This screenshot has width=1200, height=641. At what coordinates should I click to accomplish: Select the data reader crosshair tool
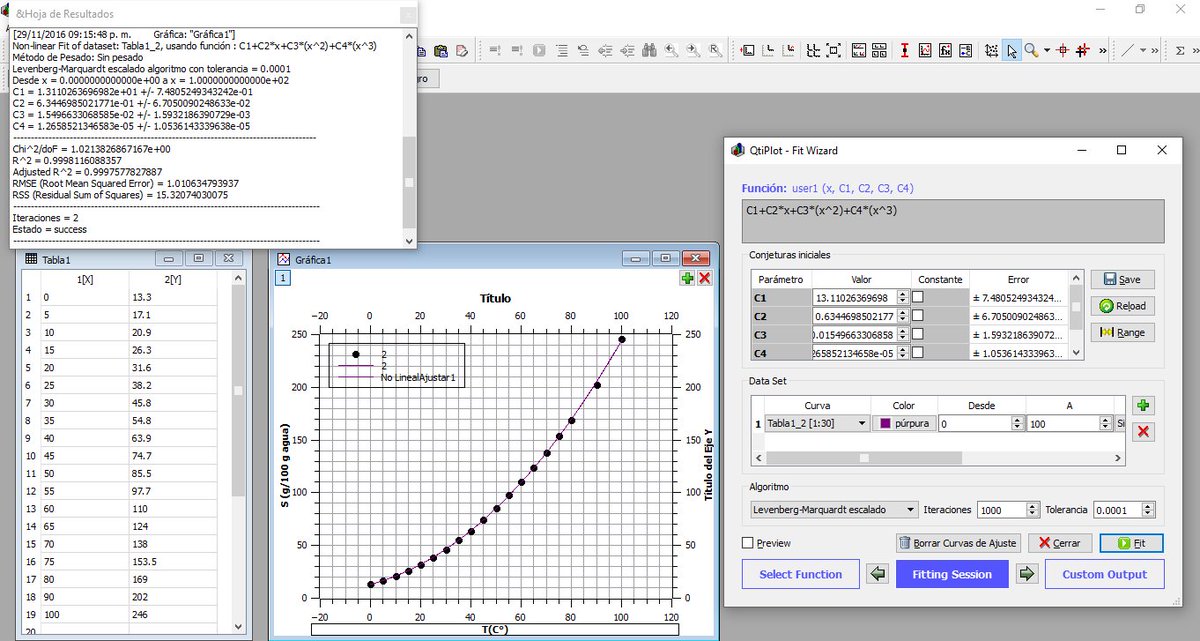[1063, 50]
